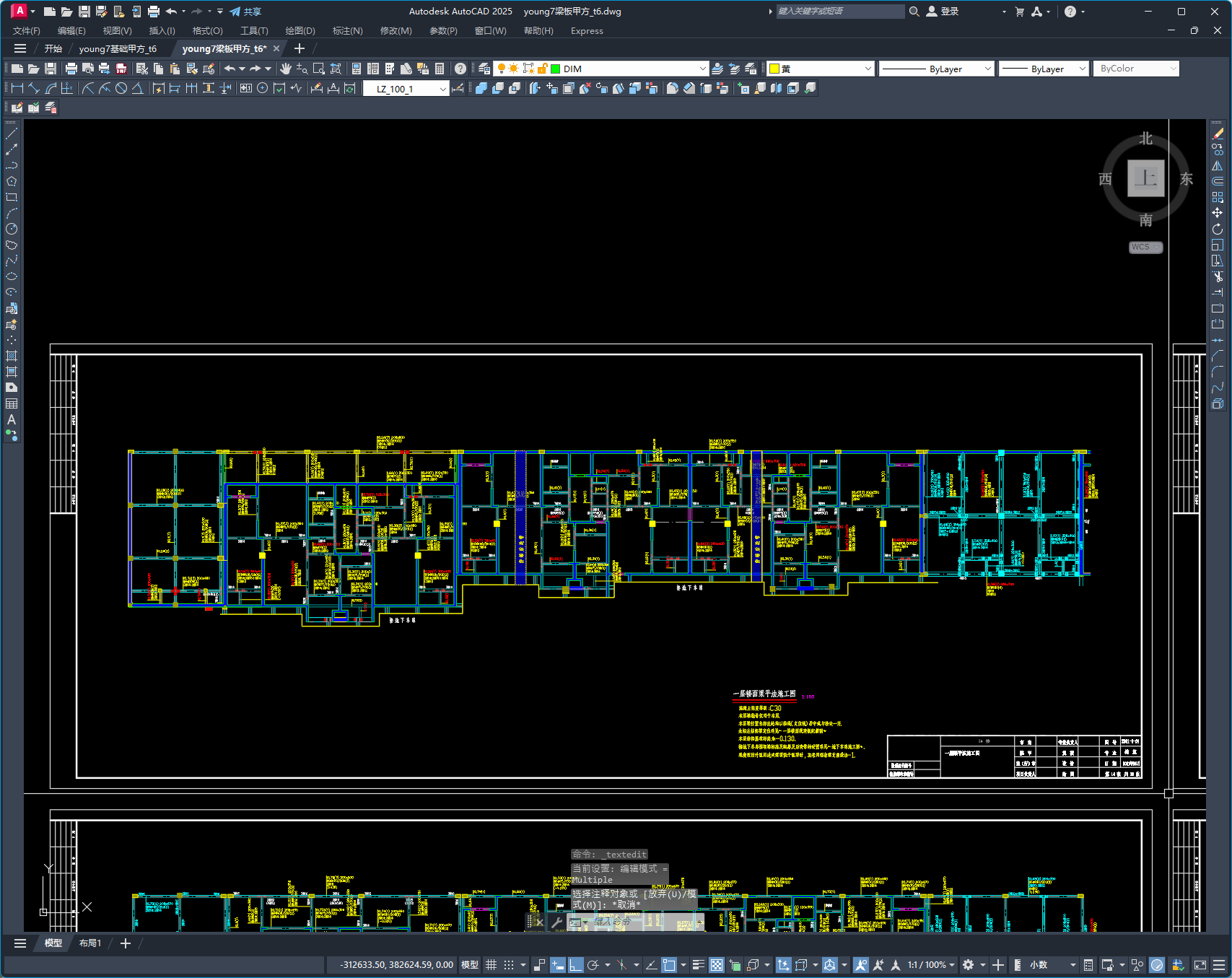Image resolution: width=1232 pixels, height=978 pixels.
Task: Click the Erase tool in modify toolbar
Action: [x=1218, y=134]
